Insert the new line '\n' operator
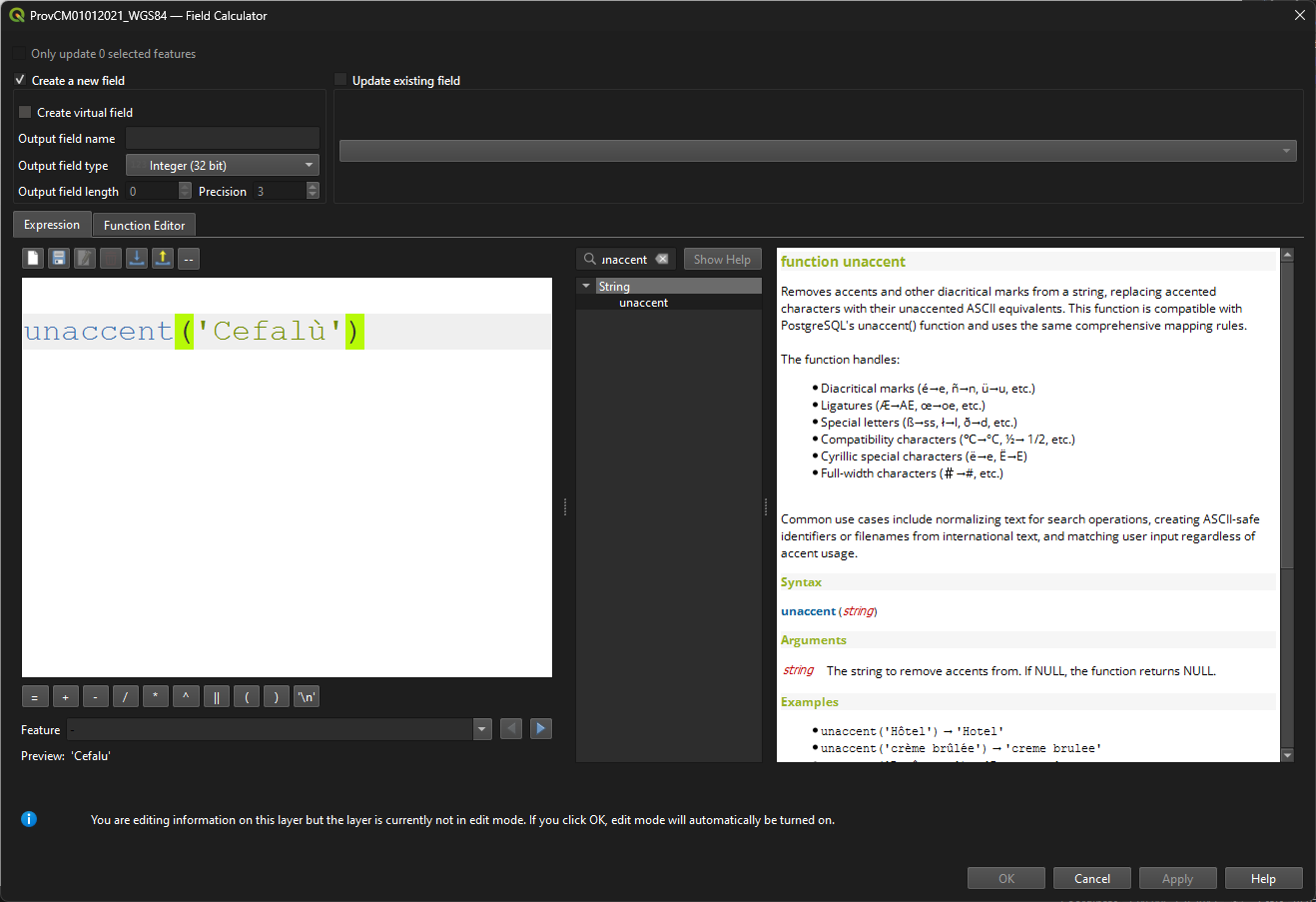The width and height of the screenshot is (1316, 902). point(307,697)
